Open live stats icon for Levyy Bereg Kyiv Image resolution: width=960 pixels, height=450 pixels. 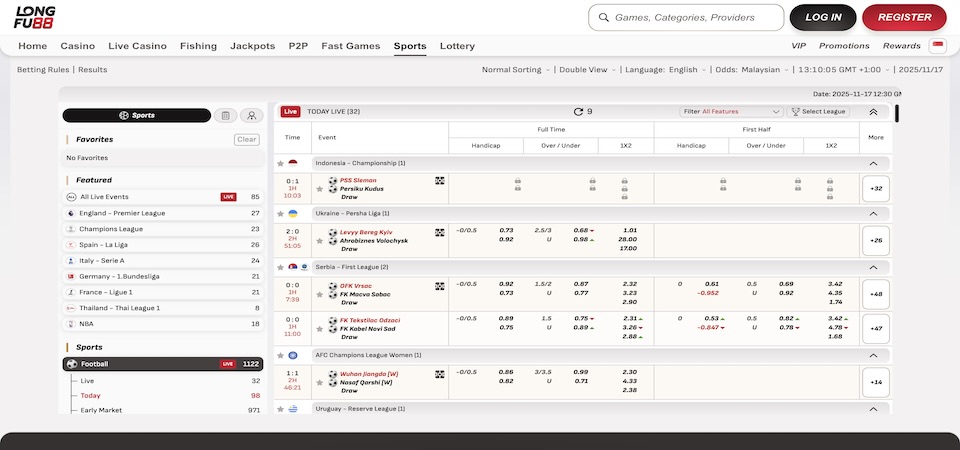pos(440,233)
